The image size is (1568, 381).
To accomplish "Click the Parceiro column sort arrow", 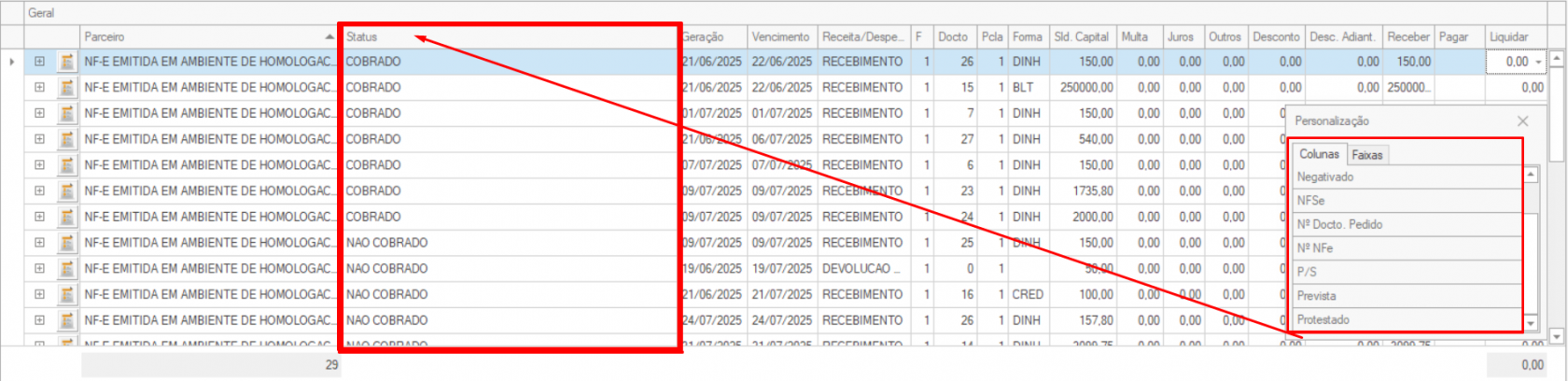I will (x=329, y=37).
